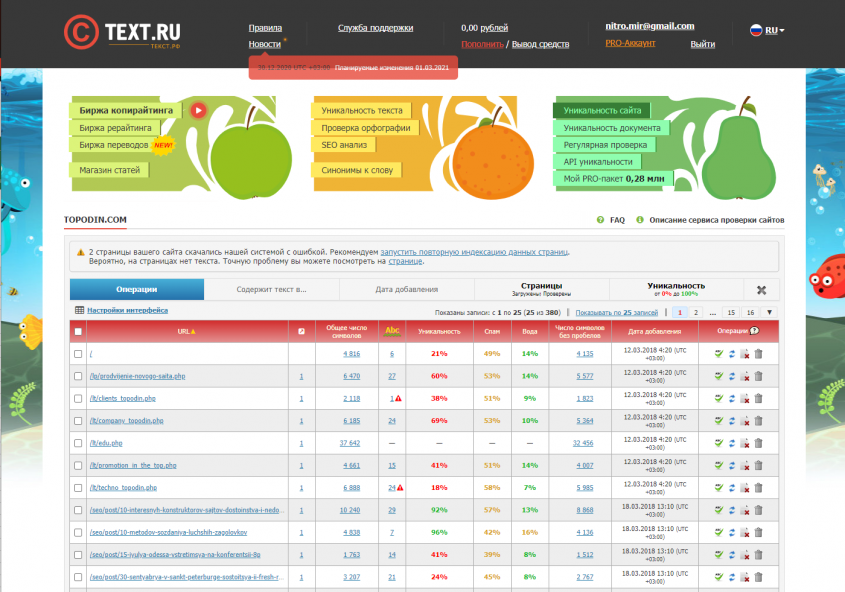Screen dimensions: 845x592
Task: Toggle the select-all checkbox in the table header
Action: 78,331
